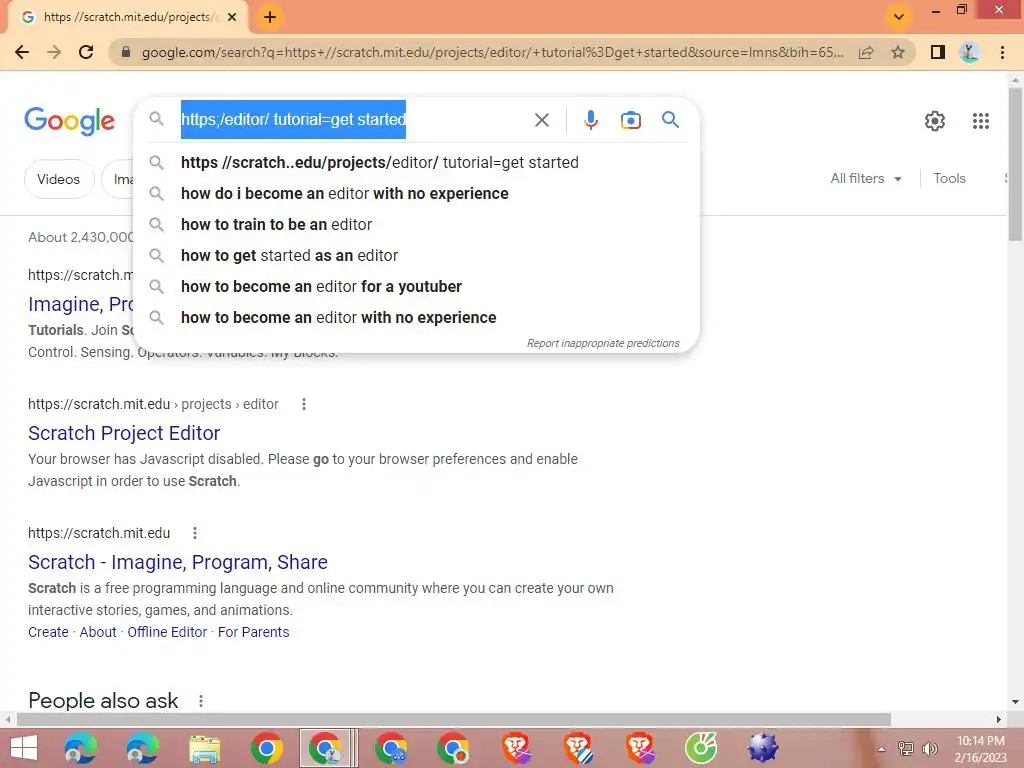Viewport: 1024px width, 768px height.
Task: Bookmark this page with the star icon
Action: [x=898, y=52]
